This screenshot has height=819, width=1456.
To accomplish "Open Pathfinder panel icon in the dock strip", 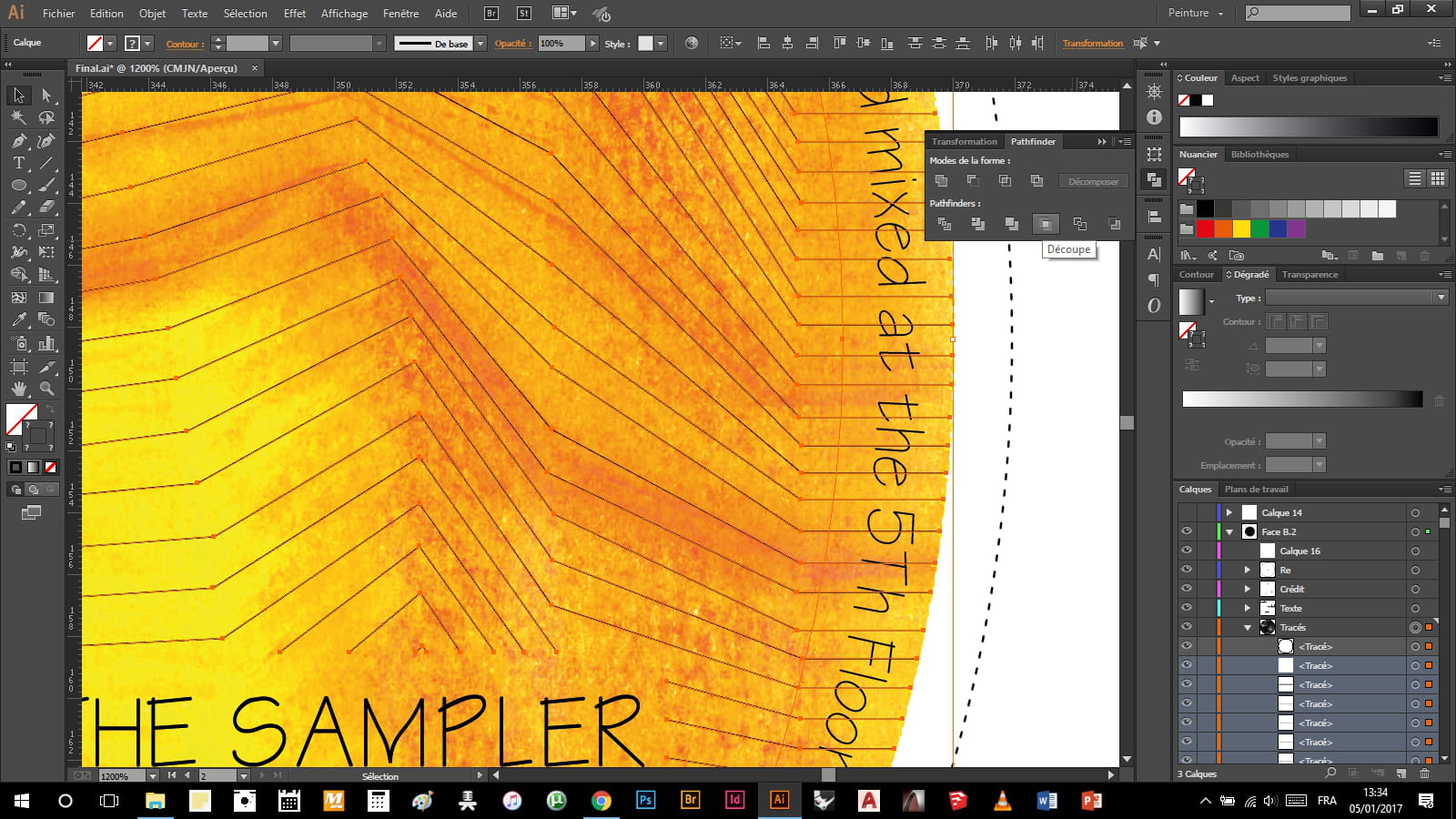I will coord(1154,180).
